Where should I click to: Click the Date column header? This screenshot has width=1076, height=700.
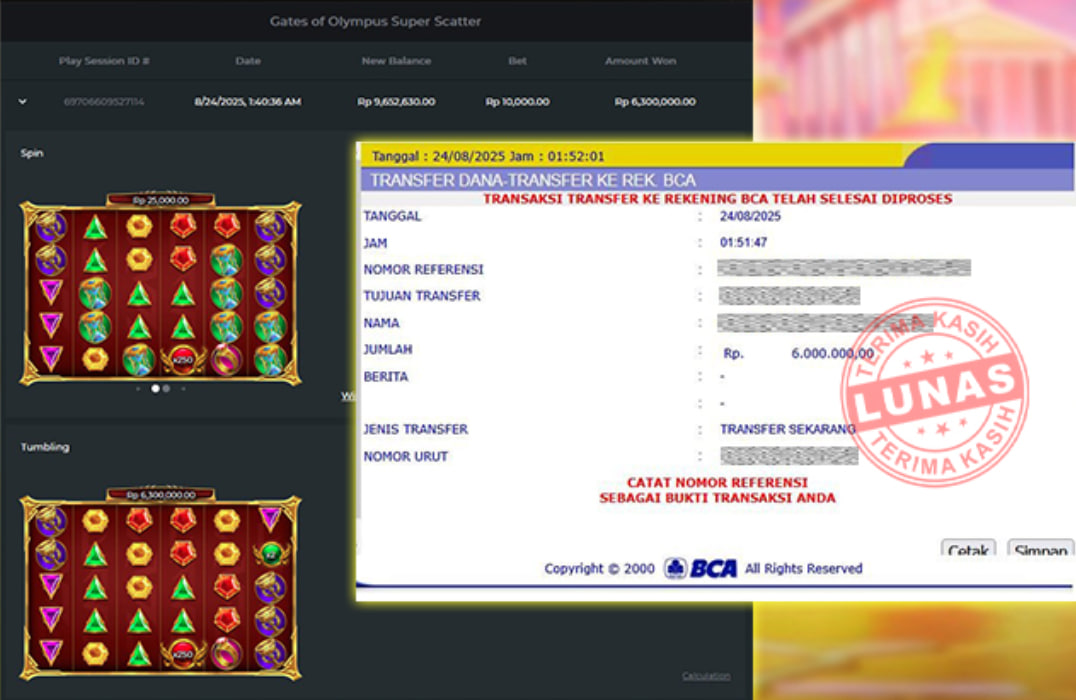click(248, 61)
